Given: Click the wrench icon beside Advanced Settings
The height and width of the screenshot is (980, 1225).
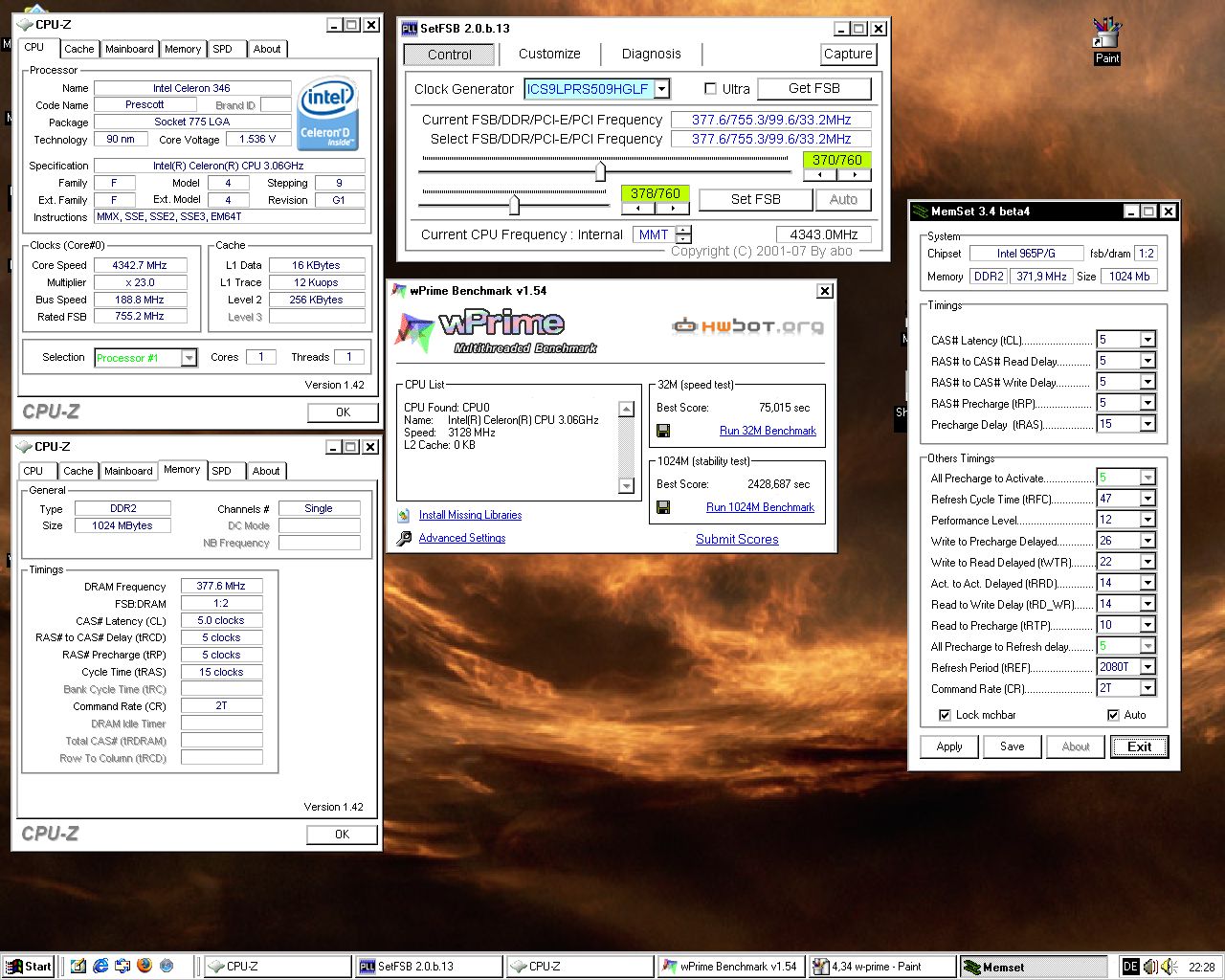Looking at the screenshot, I should tap(404, 538).
